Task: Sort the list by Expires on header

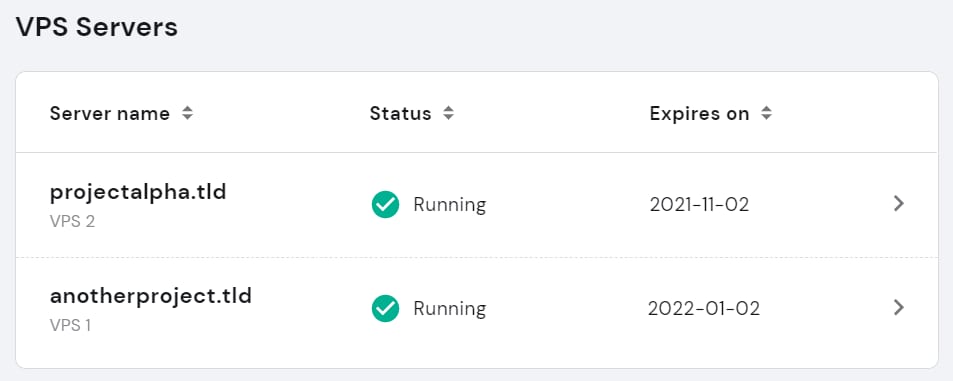Action: click(699, 114)
